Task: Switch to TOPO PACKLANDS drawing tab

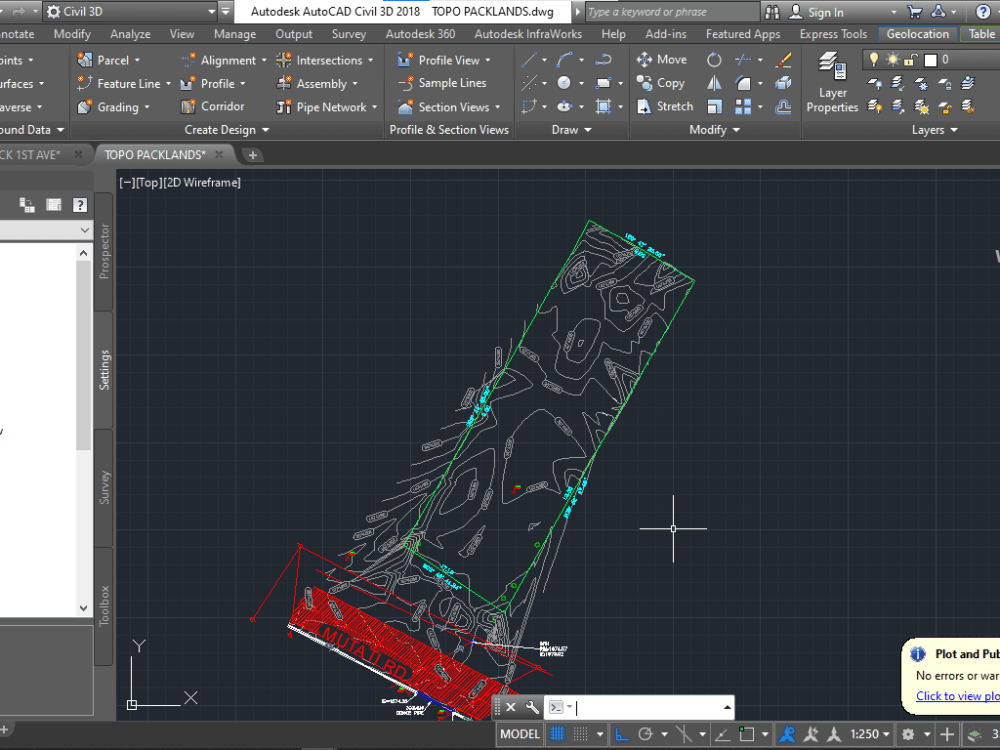Action: [155, 155]
